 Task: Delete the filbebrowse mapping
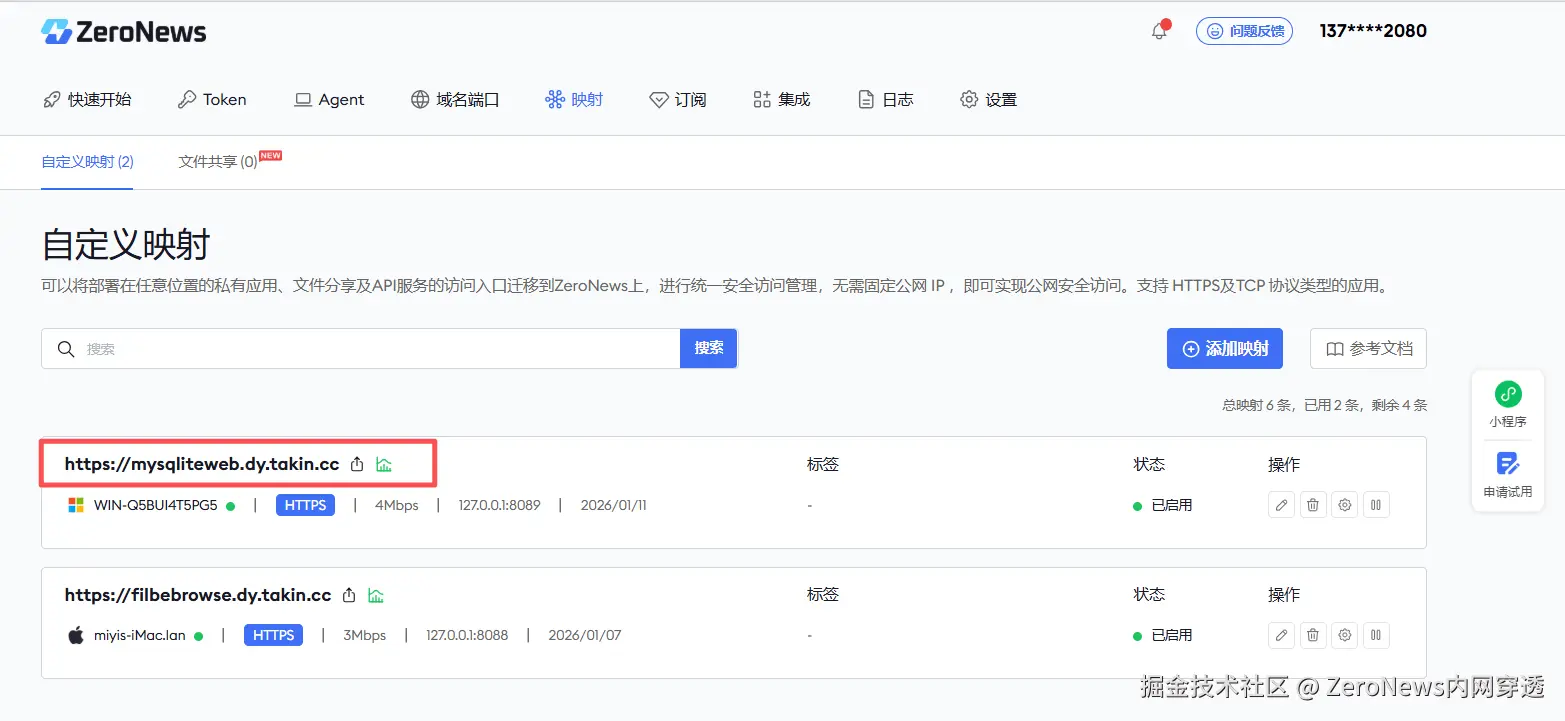point(1313,635)
